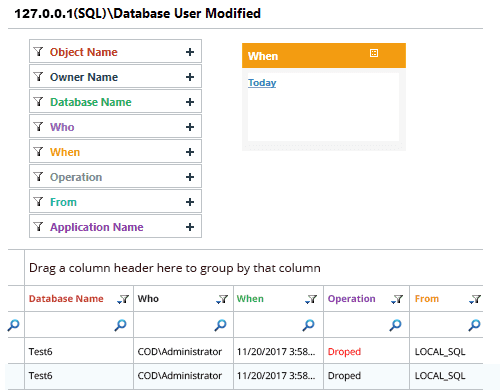The width and height of the screenshot is (500, 390).
Task: Click the Who filter label
Action: (62, 127)
